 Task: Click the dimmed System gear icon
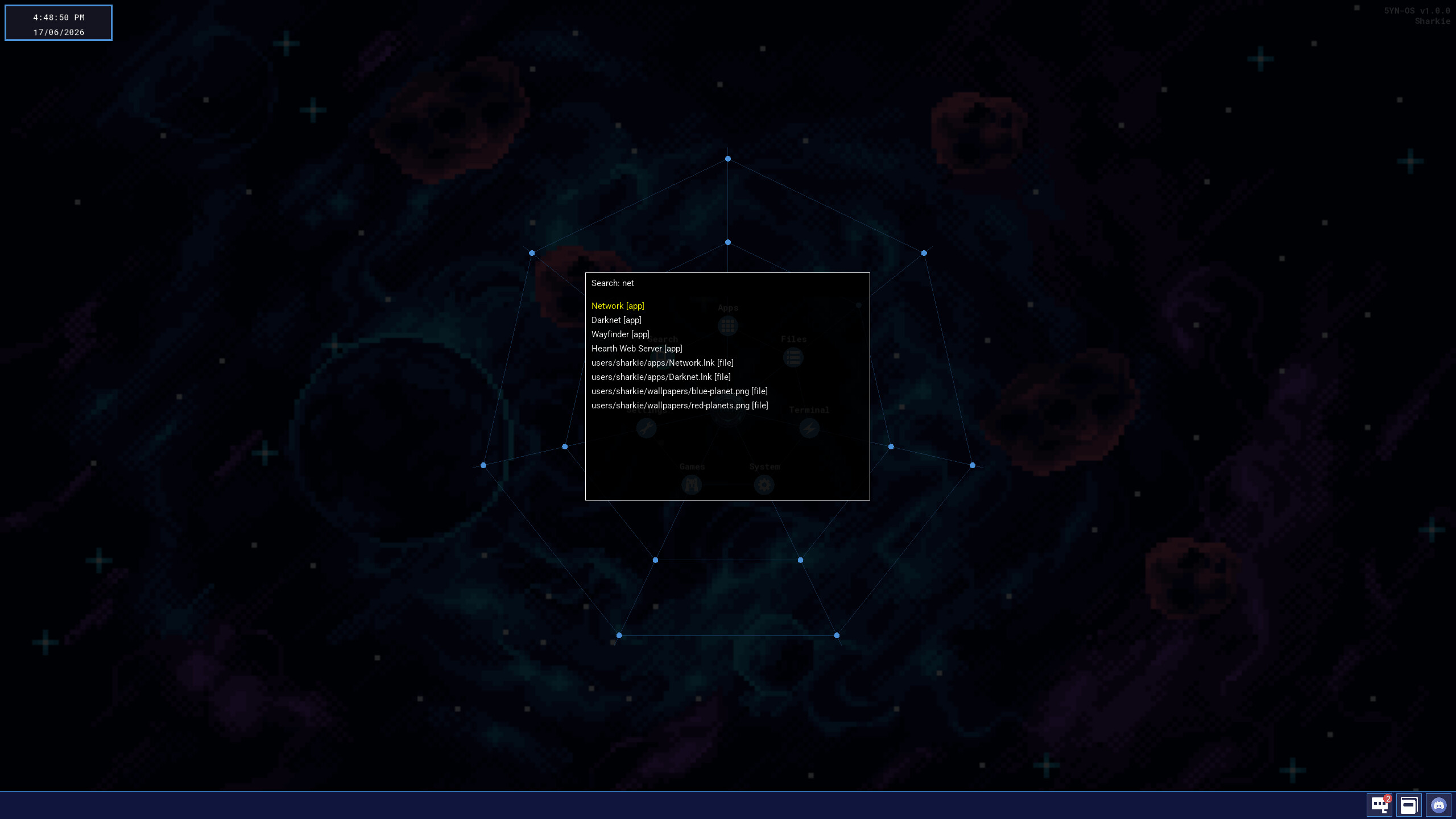tap(764, 485)
